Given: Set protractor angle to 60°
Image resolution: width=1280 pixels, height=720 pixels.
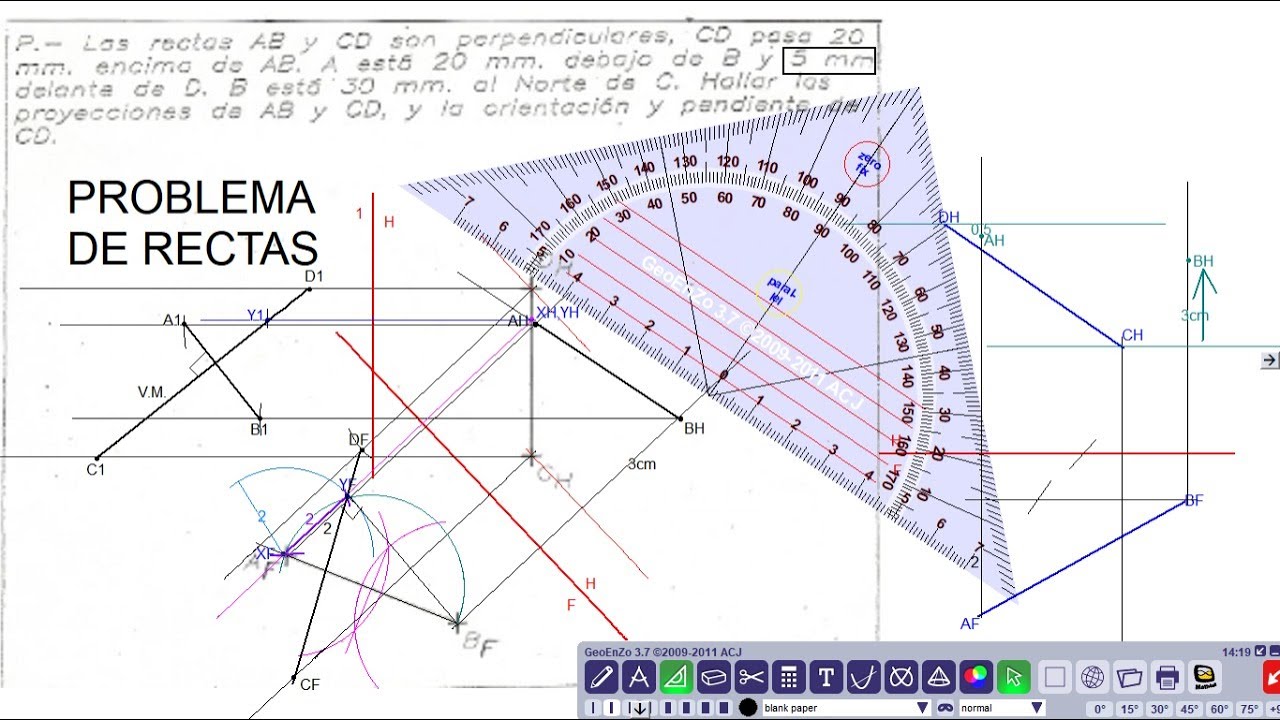Looking at the screenshot, I should pyautogui.click(x=1220, y=709).
